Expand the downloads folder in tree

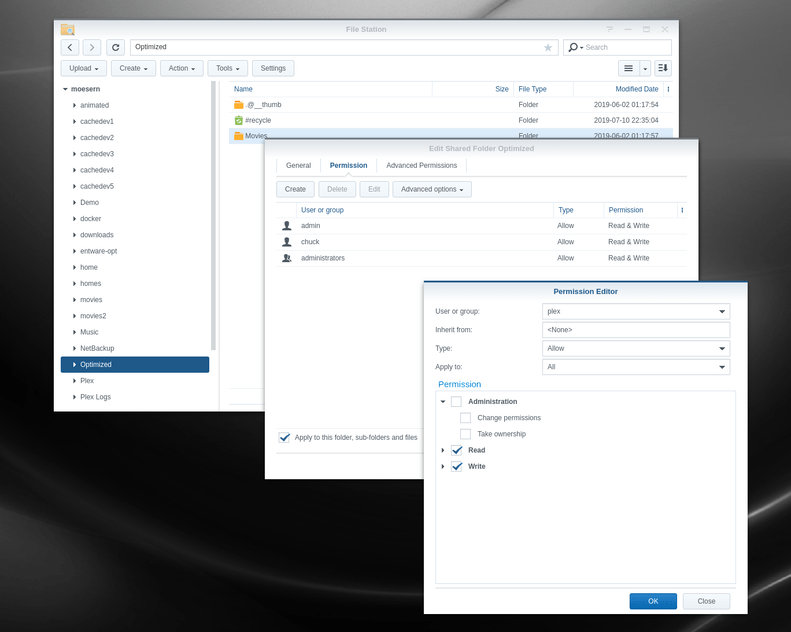(74, 235)
